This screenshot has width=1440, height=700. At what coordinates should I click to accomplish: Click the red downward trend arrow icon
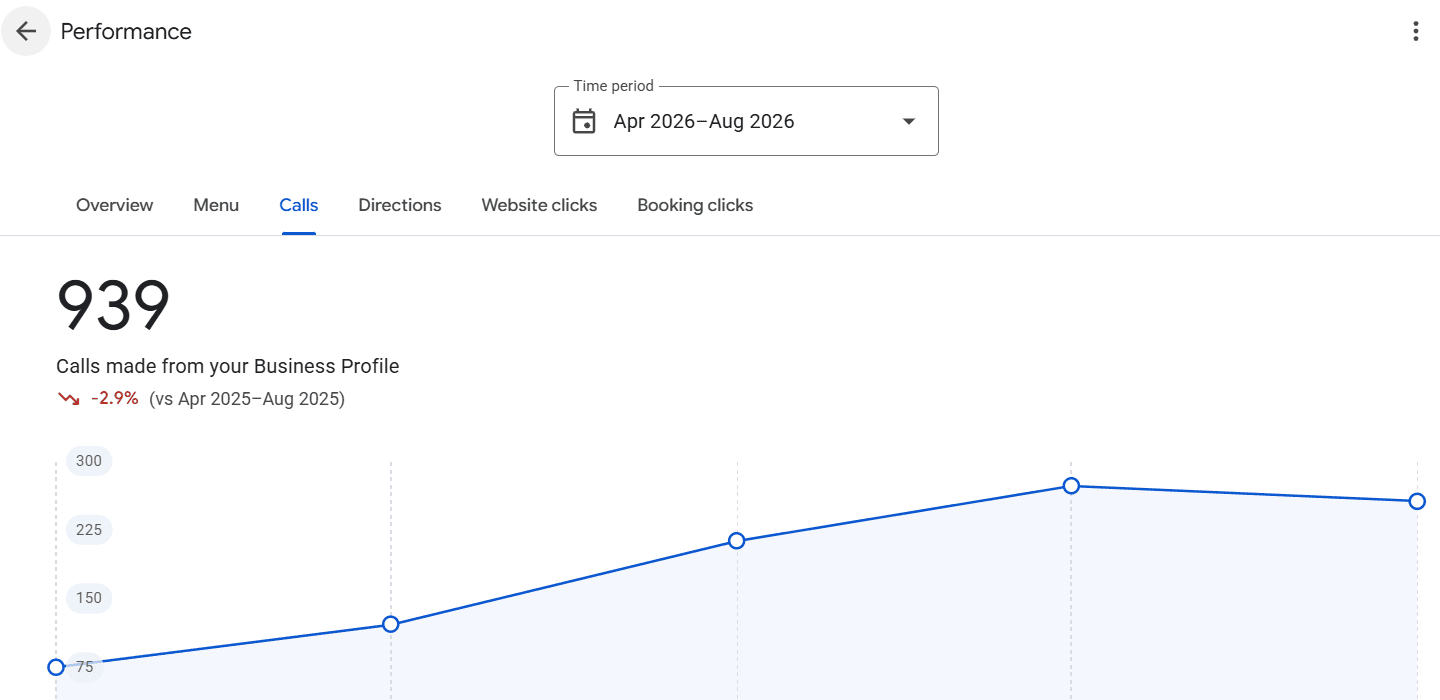point(69,399)
